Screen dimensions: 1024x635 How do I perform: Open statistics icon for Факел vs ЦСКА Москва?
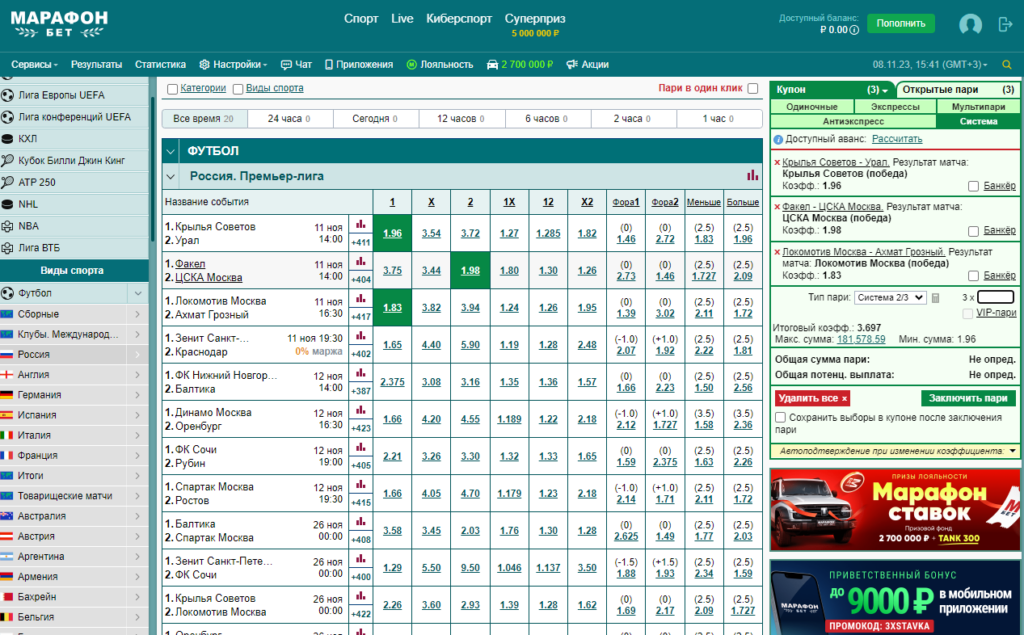pyautogui.click(x=360, y=262)
